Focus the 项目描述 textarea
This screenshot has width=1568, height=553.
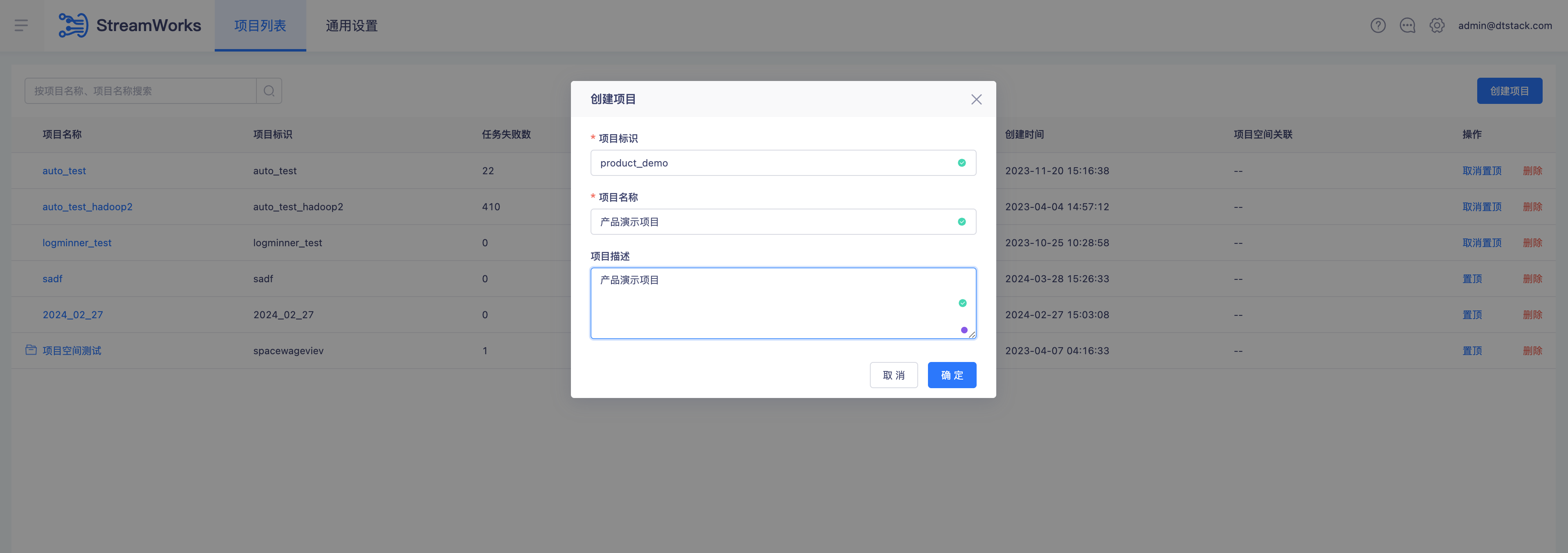[783, 303]
